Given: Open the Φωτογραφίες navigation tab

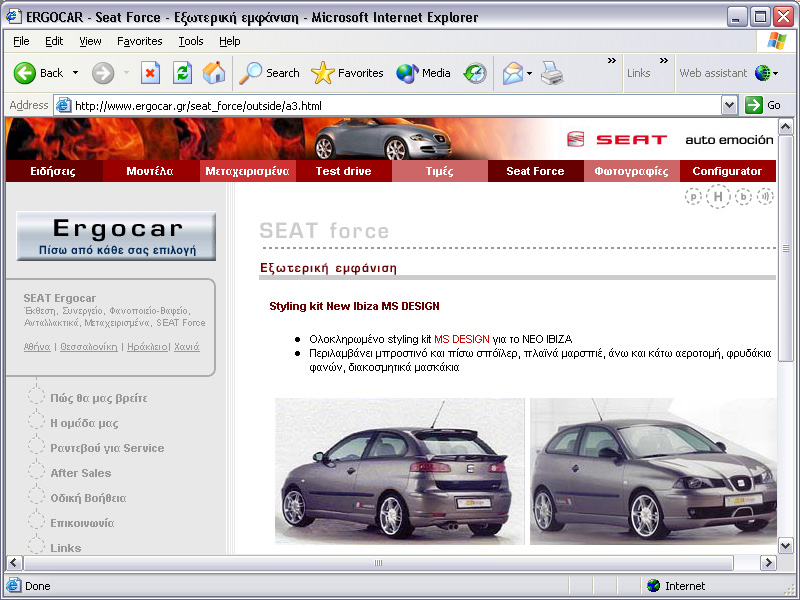Looking at the screenshot, I should pyautogui.click(x=632, y=171).
